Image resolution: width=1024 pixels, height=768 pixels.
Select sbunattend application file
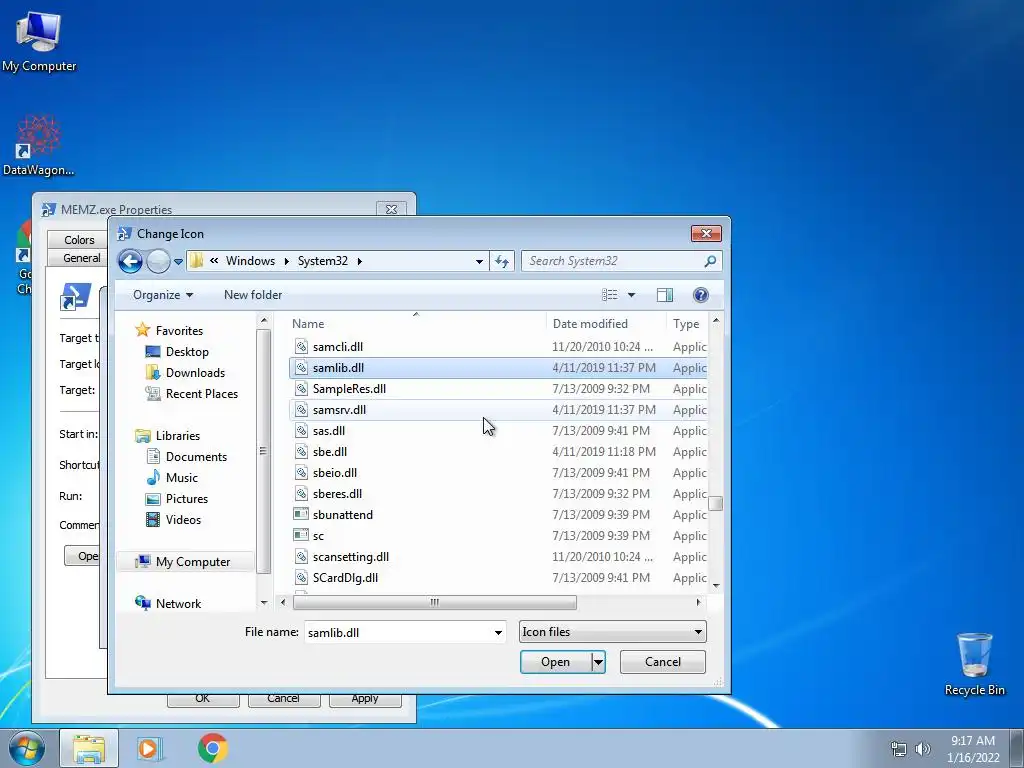coord(498,515)
